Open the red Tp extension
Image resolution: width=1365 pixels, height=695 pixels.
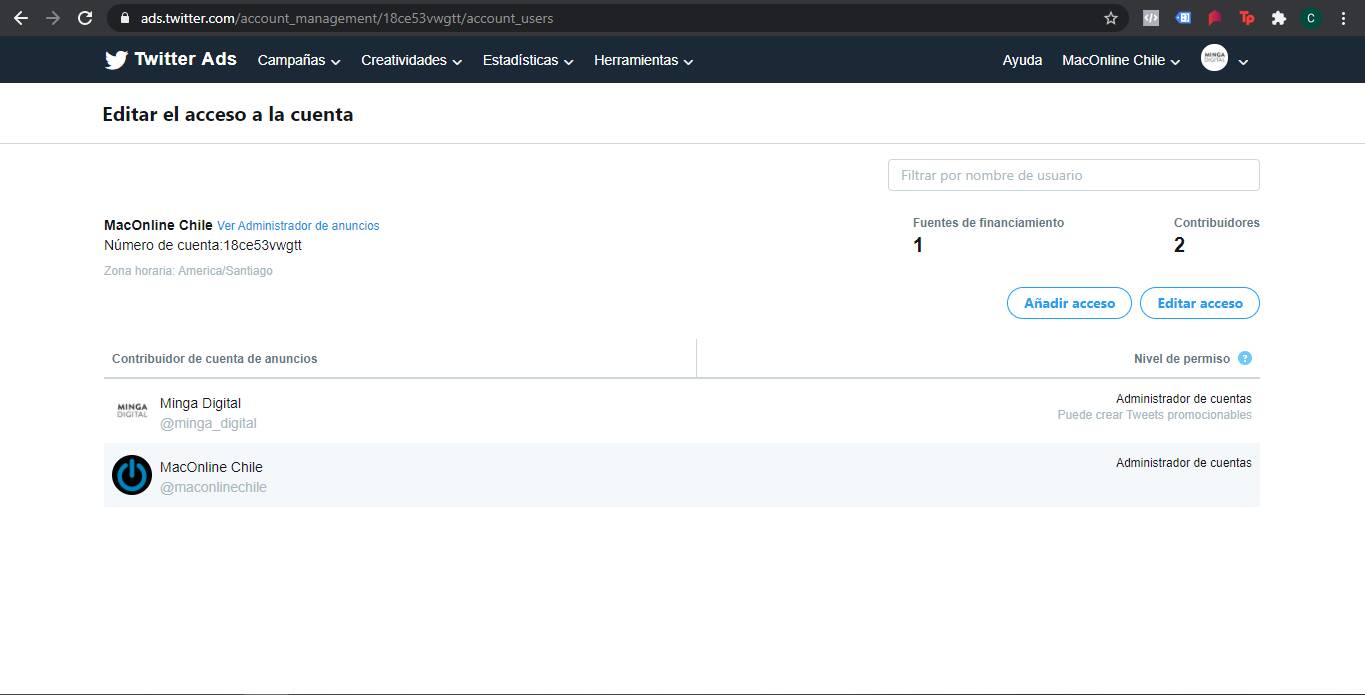(1247, 18)
